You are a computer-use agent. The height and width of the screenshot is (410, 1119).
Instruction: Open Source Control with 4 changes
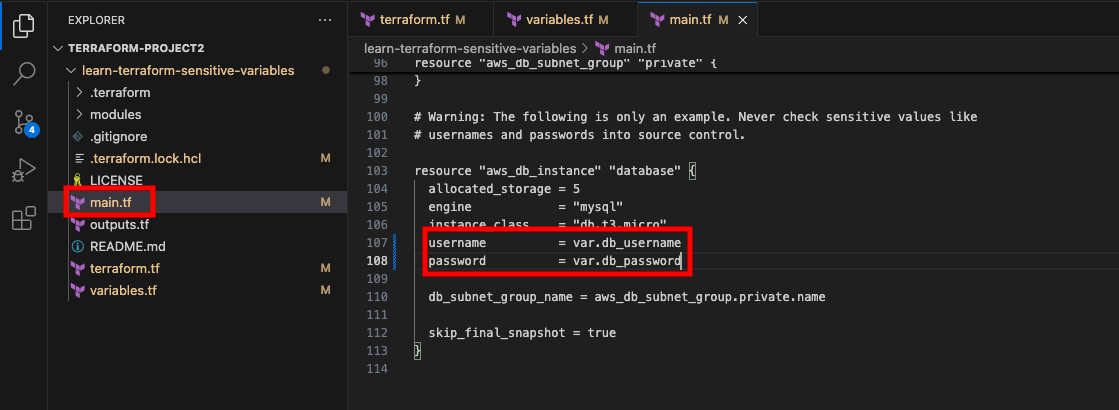click(x=25, y=123)
